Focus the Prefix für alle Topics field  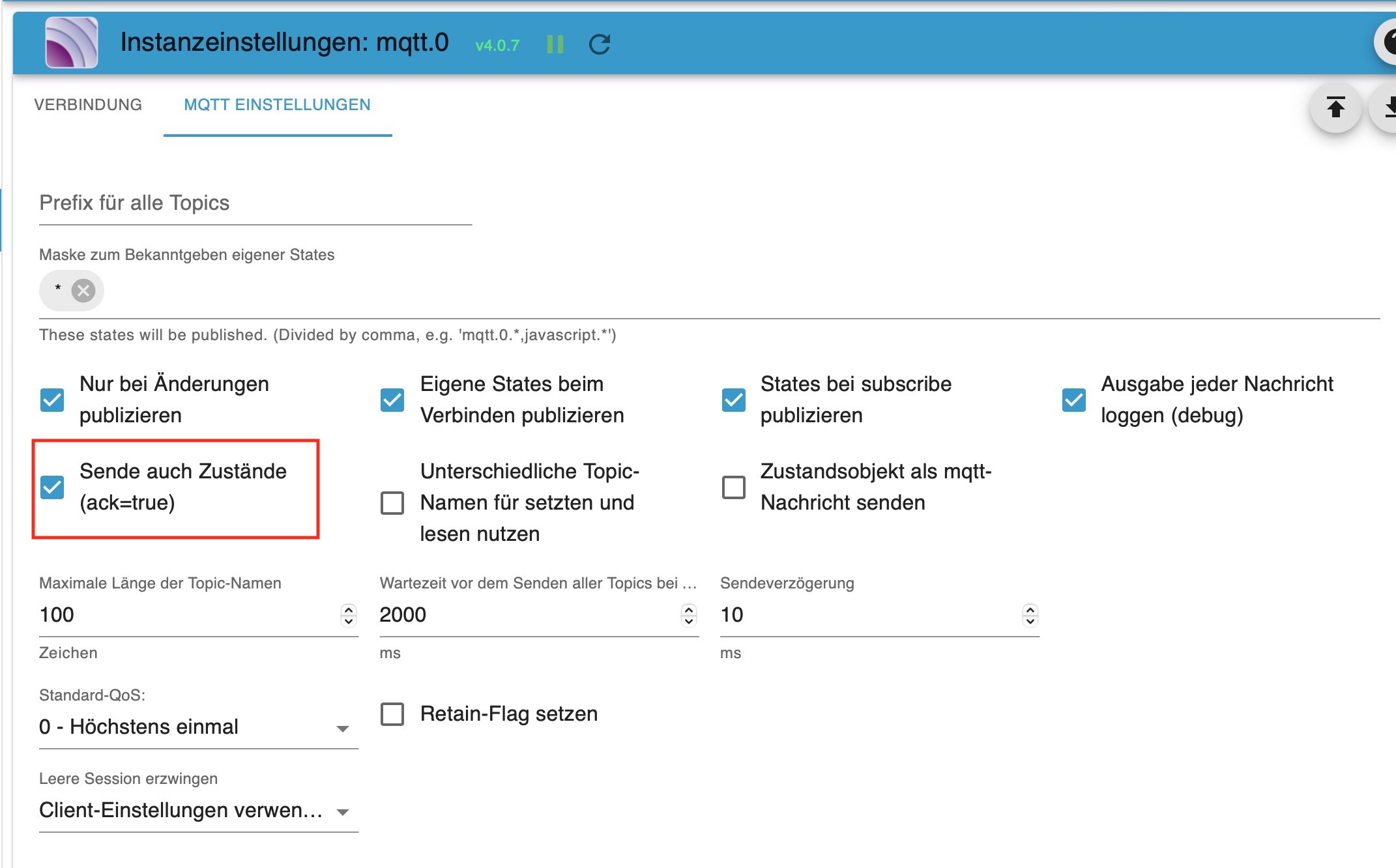255,203
